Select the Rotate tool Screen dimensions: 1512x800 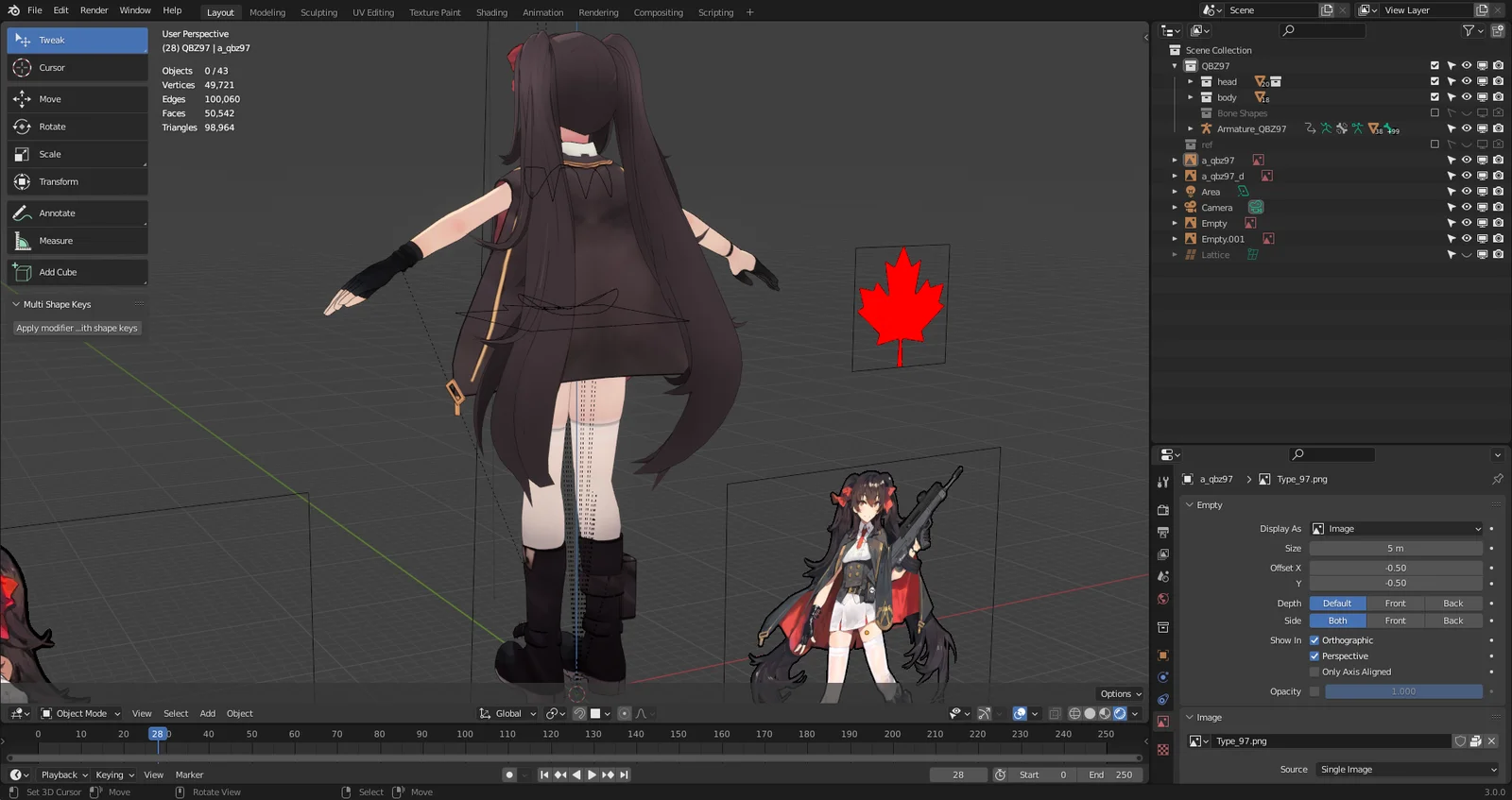coord(77,127)
